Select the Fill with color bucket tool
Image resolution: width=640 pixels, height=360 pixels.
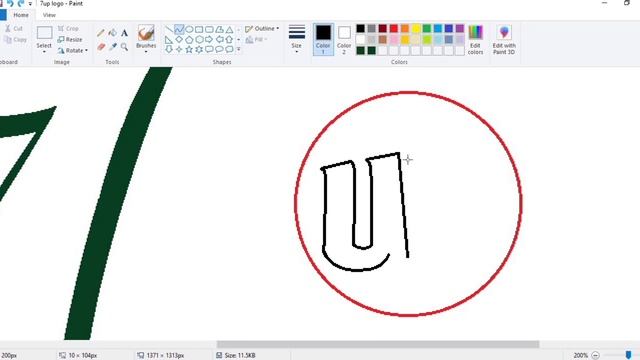coord(113,33)
